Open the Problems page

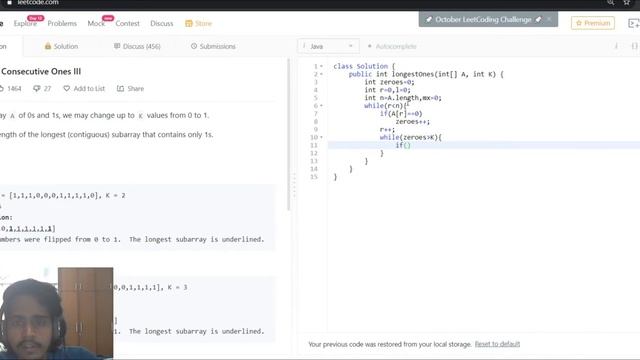(62, 24)
